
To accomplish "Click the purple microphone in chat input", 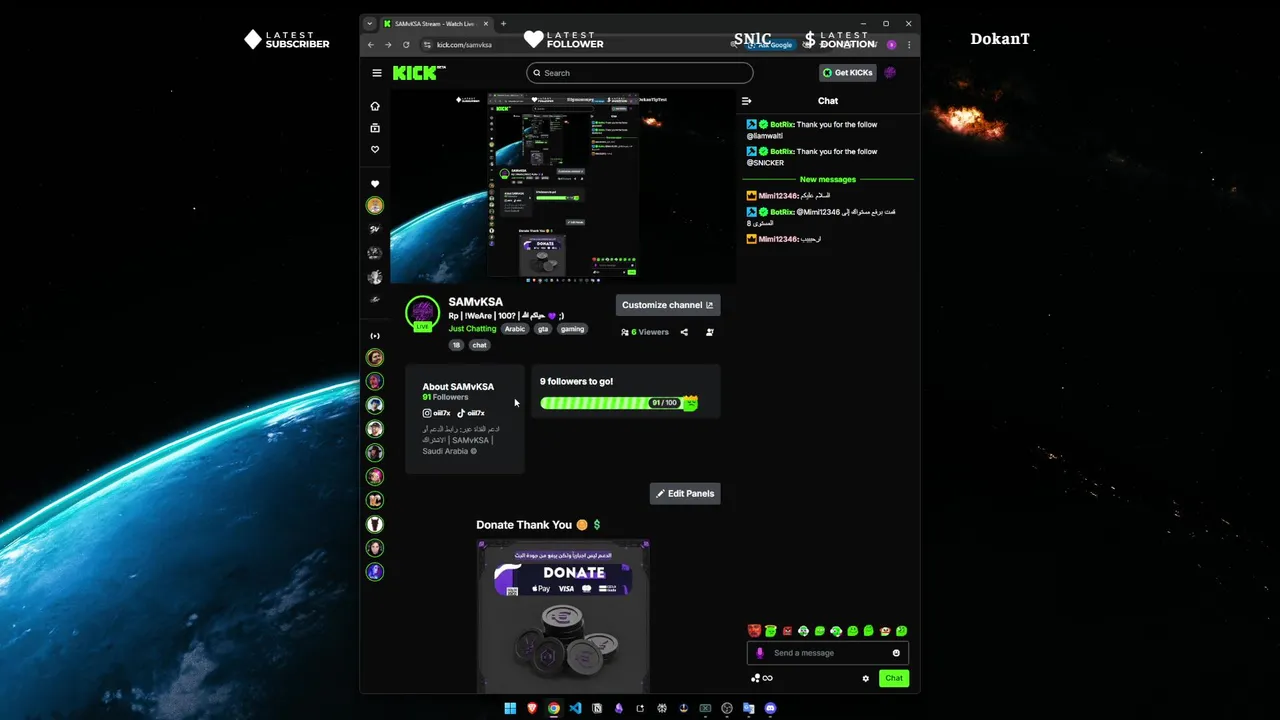I will click(759, 653).
